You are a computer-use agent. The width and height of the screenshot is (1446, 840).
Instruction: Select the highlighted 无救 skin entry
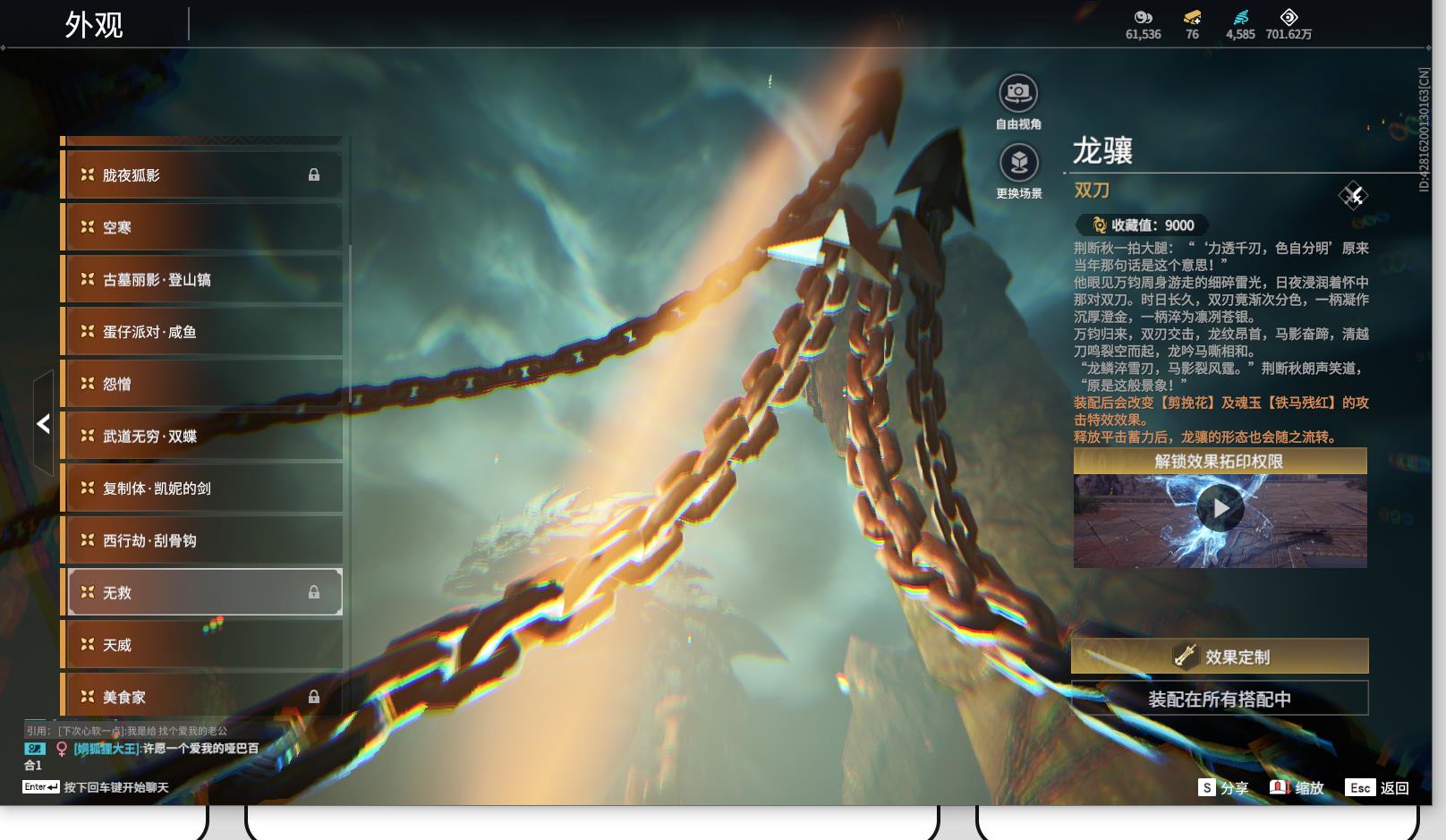pos(205,592)
